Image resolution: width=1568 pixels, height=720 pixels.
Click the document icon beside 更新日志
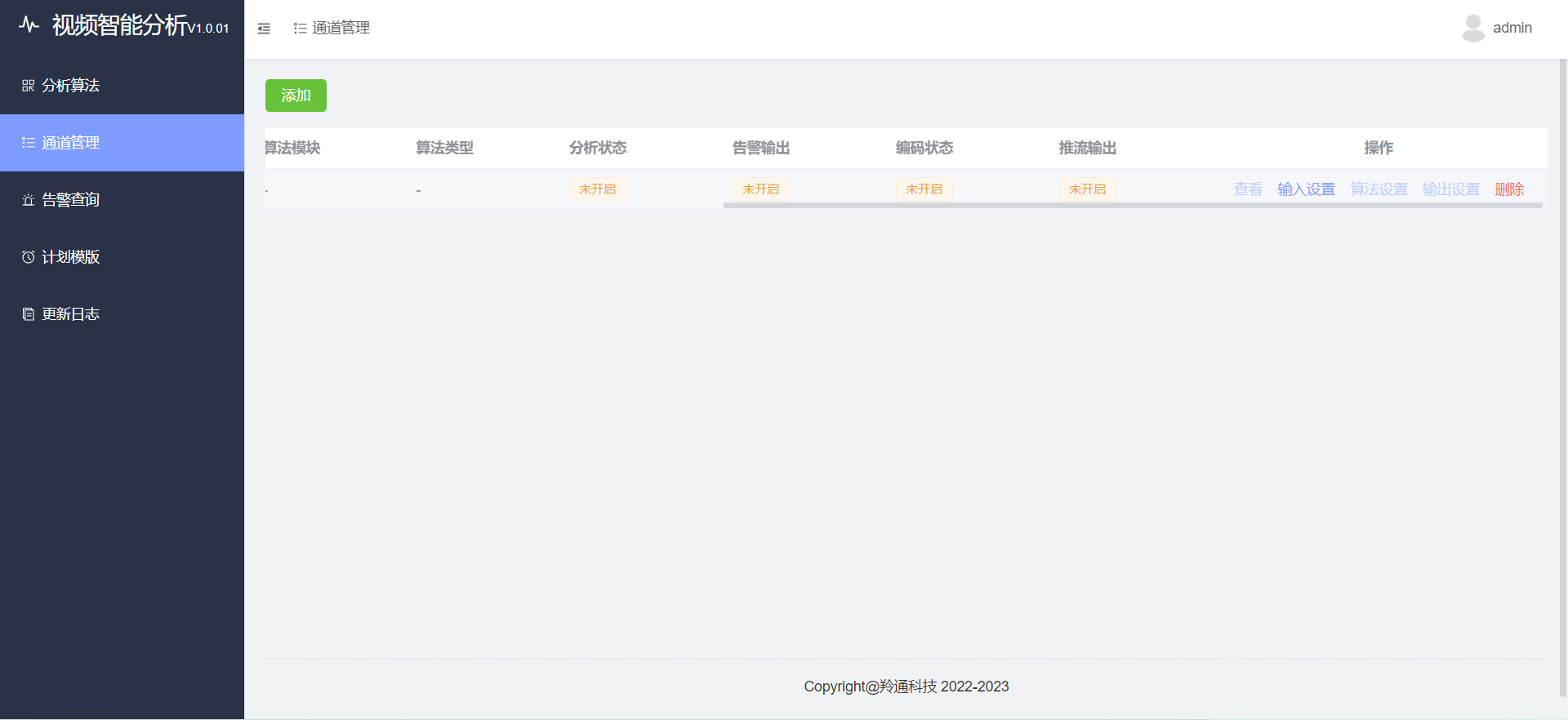(x=28, y=314)
